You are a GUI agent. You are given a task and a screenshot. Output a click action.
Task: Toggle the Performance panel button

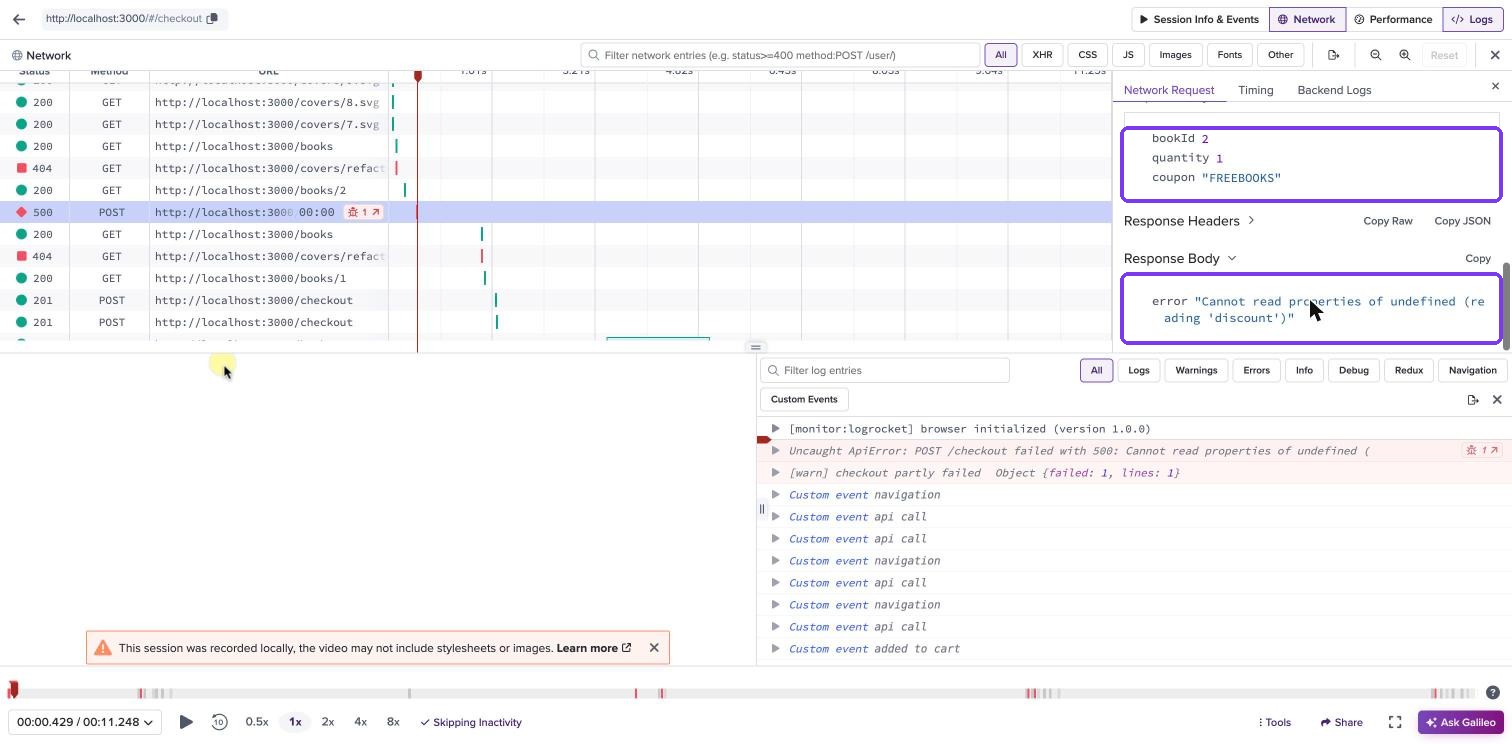pyautogui.click(x=1394, y=19)
